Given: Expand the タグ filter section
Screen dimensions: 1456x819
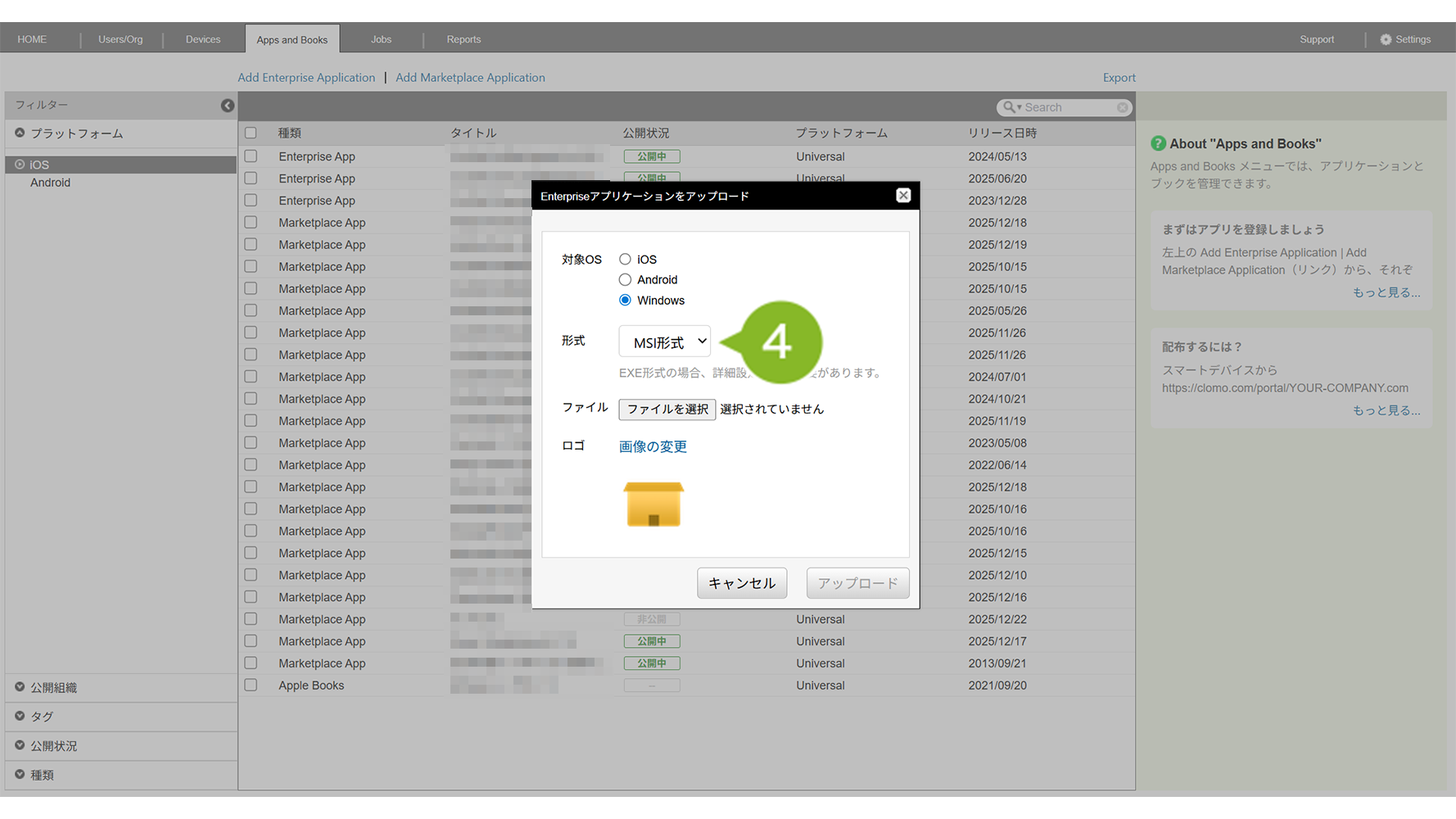Looking at the screenshot, I should [20, 716].
